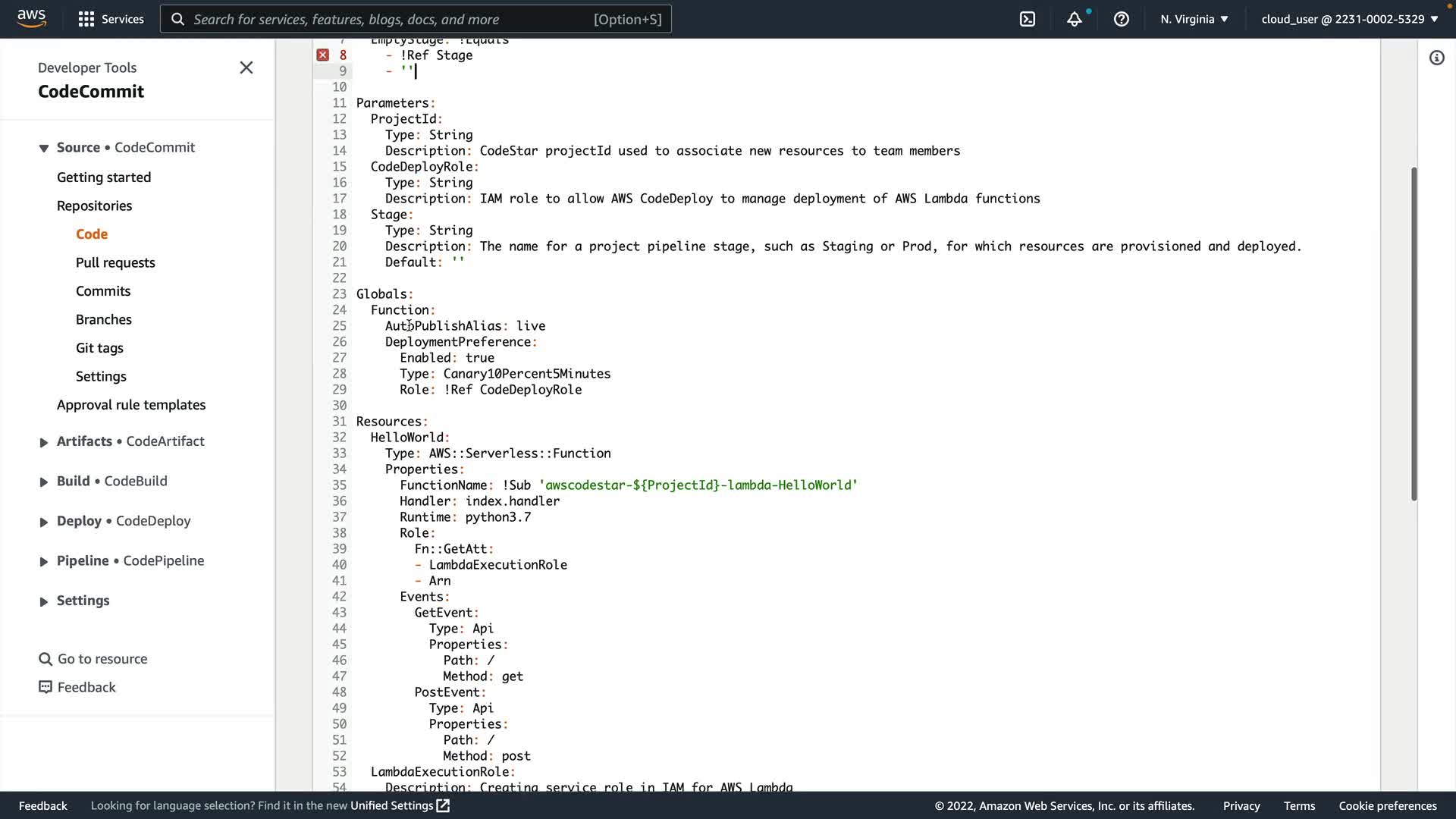1456x819 pixels.
Task: Open the info panel icon
Action: tap(1436, 58)
